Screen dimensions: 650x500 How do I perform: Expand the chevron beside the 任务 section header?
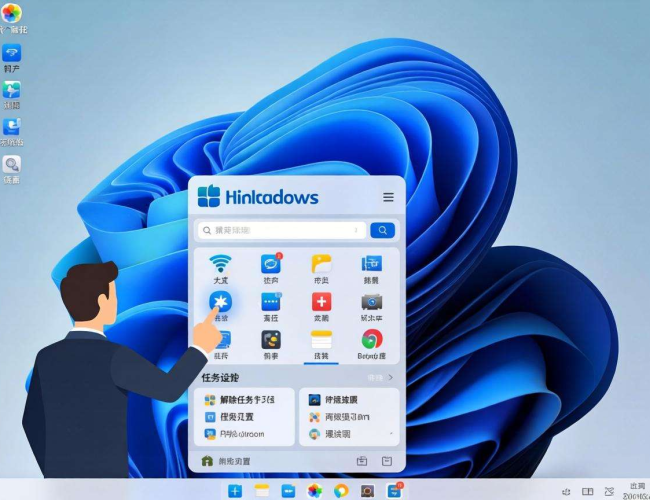(390, 378)
